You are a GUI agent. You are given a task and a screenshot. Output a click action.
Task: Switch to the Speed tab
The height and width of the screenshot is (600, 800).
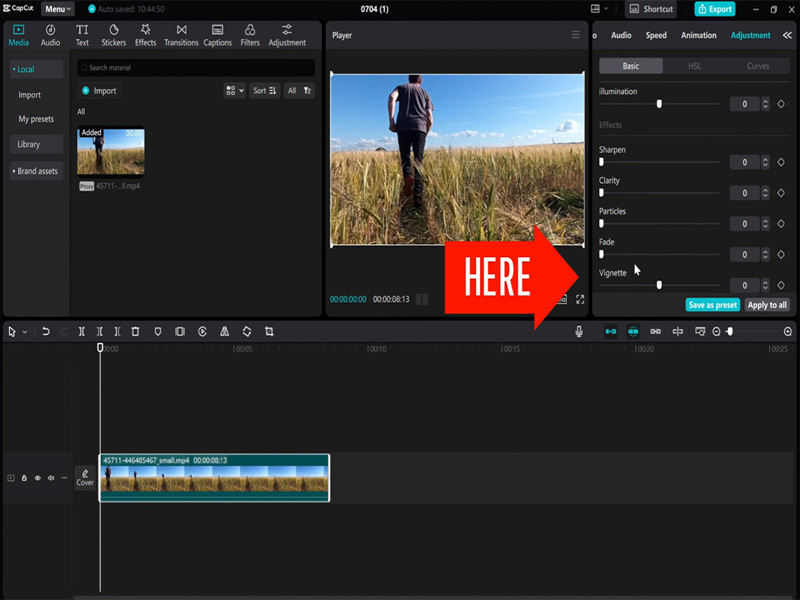pos(656,35)
